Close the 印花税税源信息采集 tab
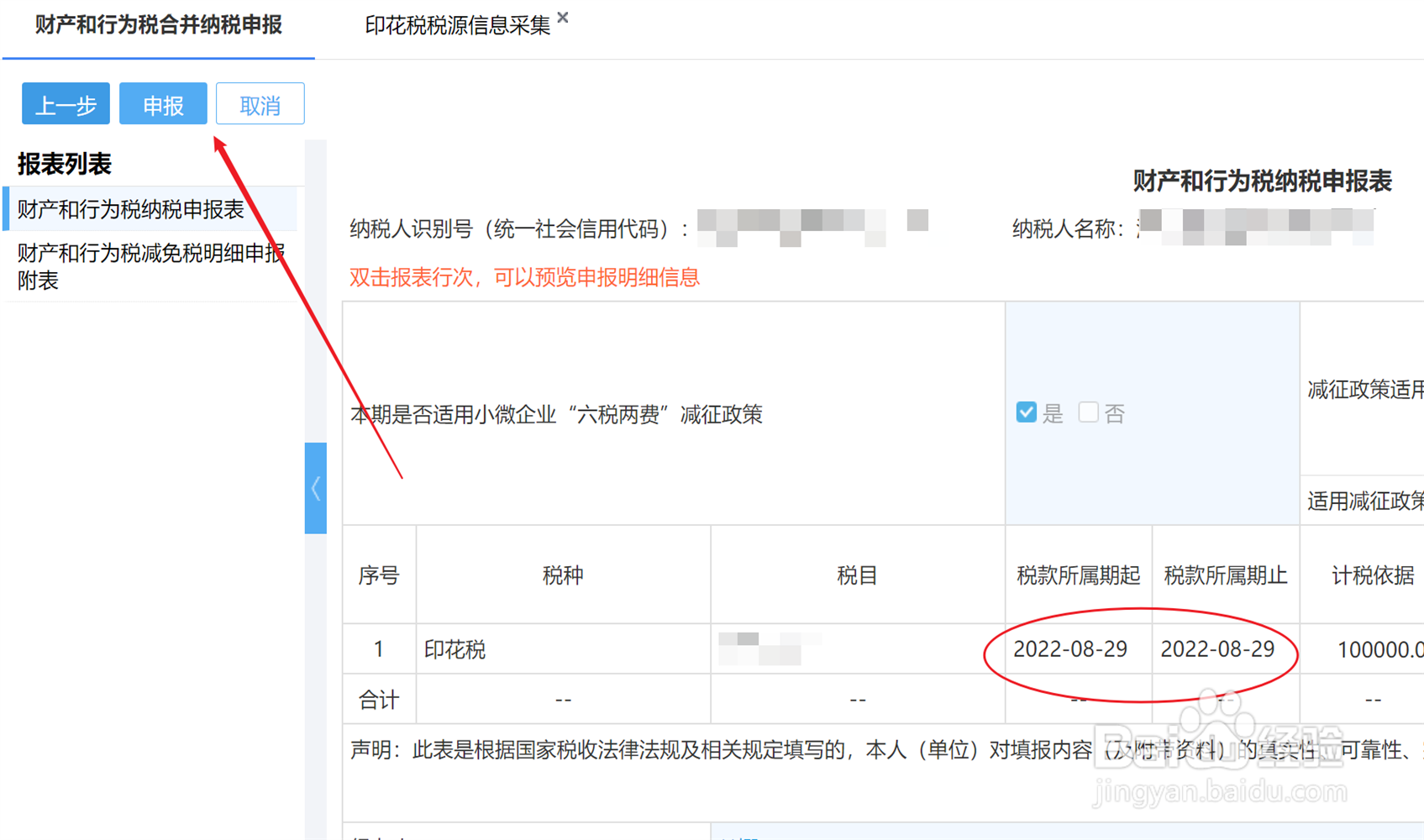The height and width of the screenshot is (840, 1424). click(562, 16)
